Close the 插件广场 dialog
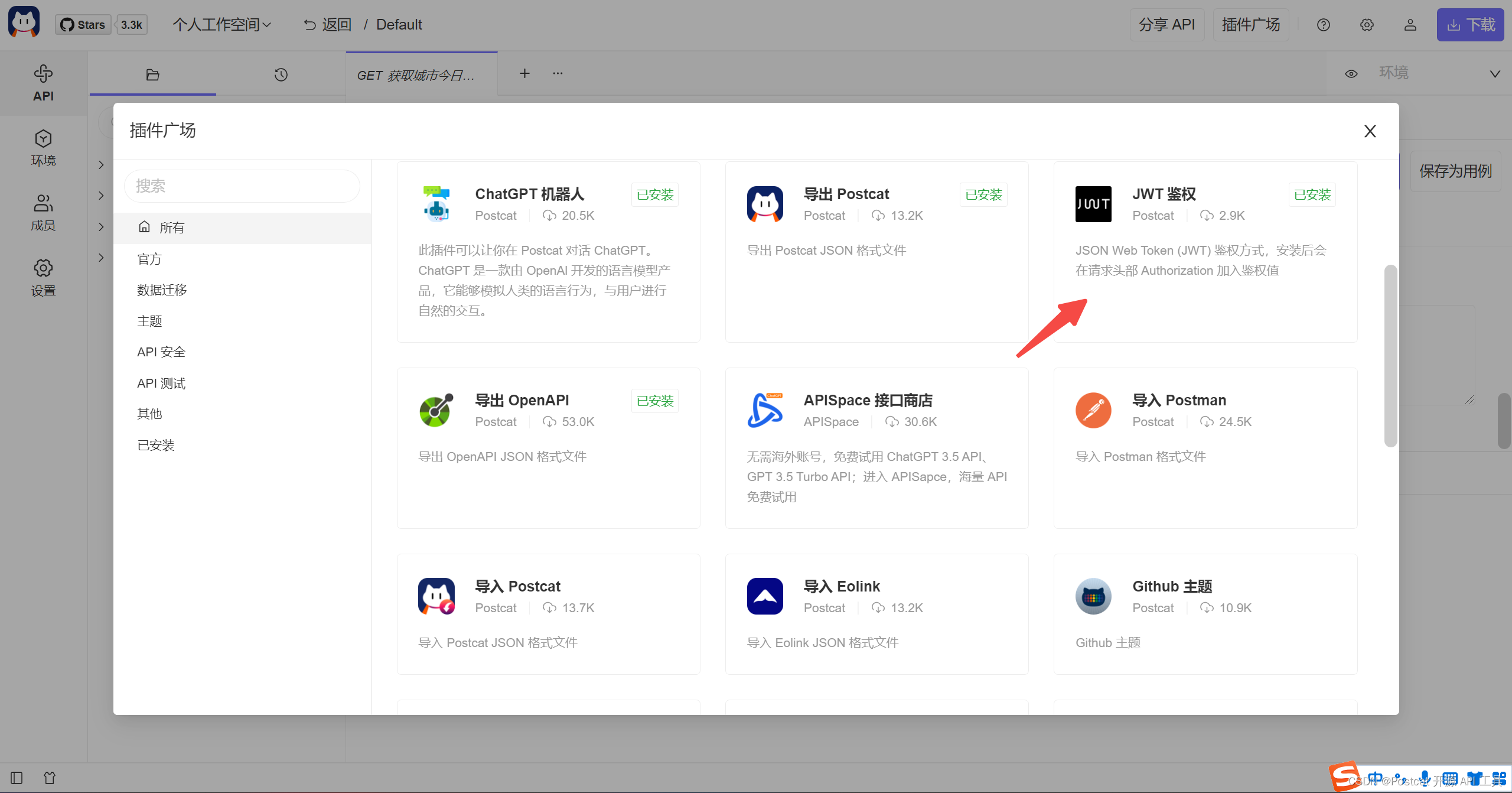The height and width of the screenshot is (793, 1512). point(1370,131)
